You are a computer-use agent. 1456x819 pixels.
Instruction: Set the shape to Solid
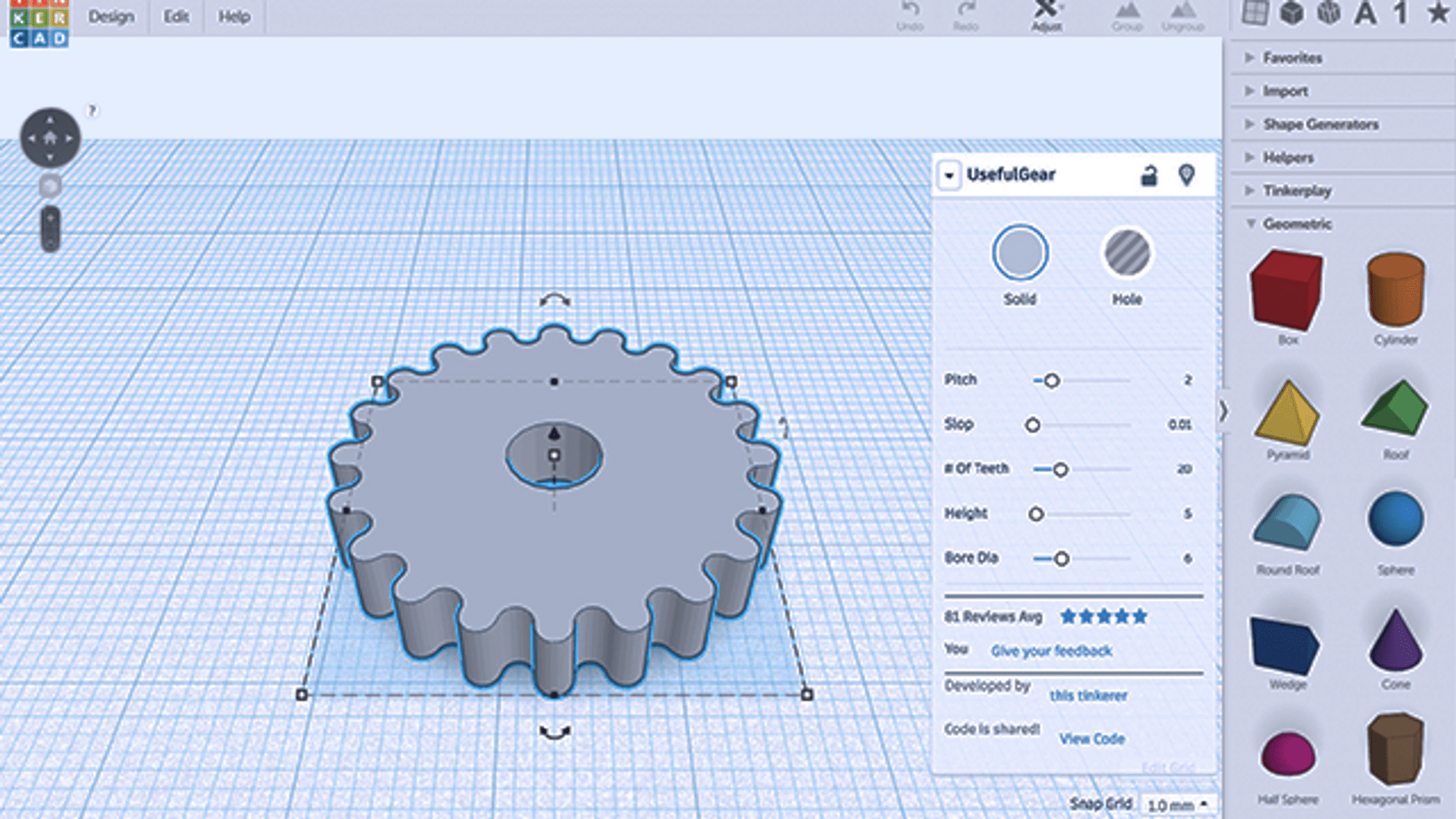[1019, 253]
